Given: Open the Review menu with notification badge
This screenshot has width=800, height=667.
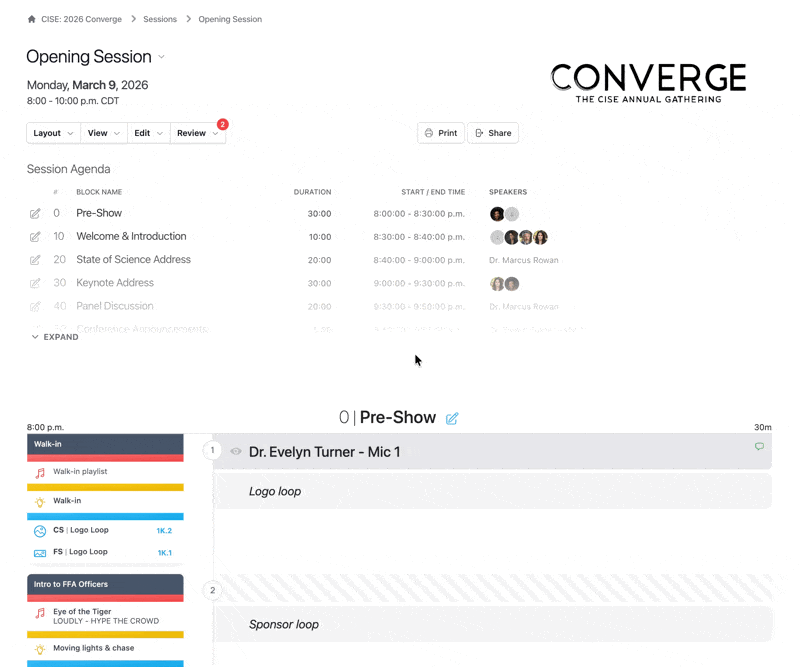Looking at the screenshot, I should point(197,133).
